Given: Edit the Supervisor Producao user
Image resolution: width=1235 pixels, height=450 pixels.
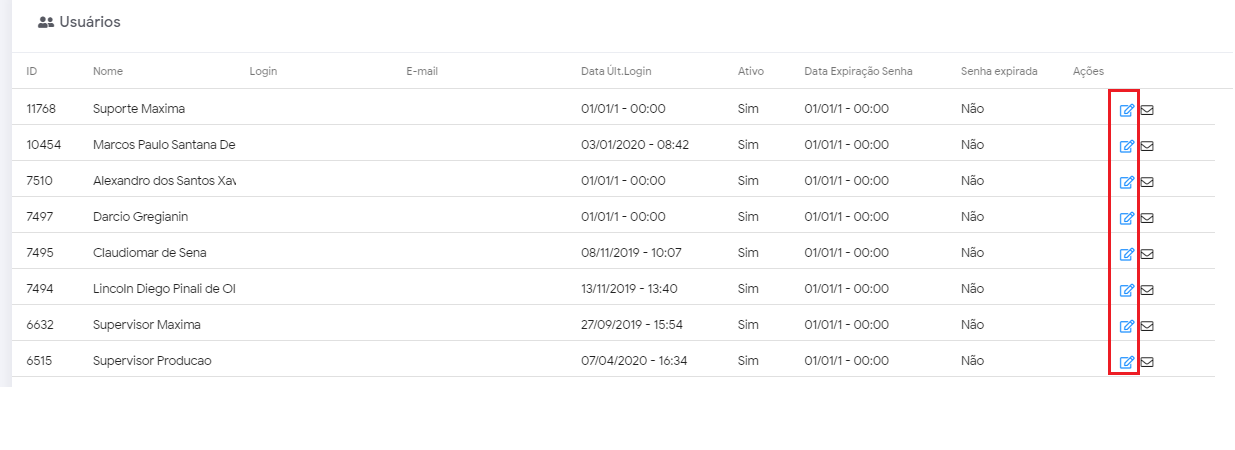Looking at the screenshot, I should pos(1126,362).
